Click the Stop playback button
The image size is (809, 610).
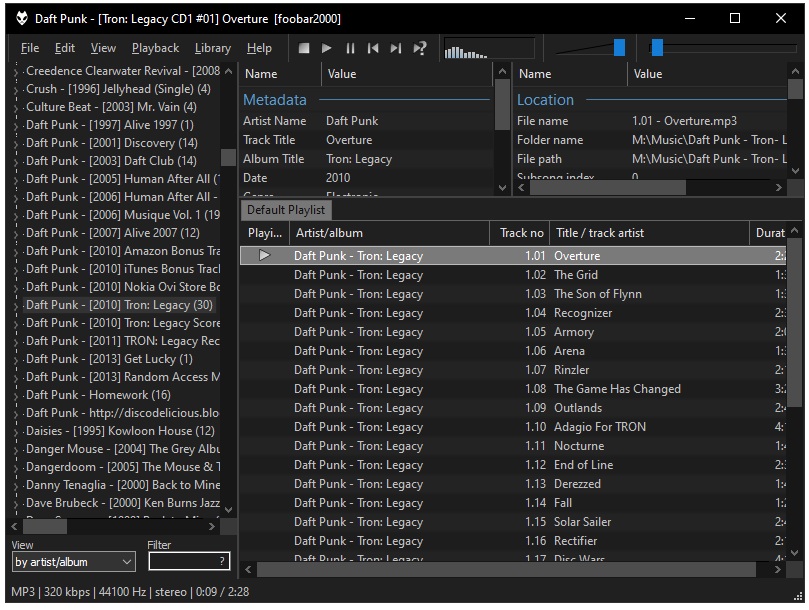point(304,48)
